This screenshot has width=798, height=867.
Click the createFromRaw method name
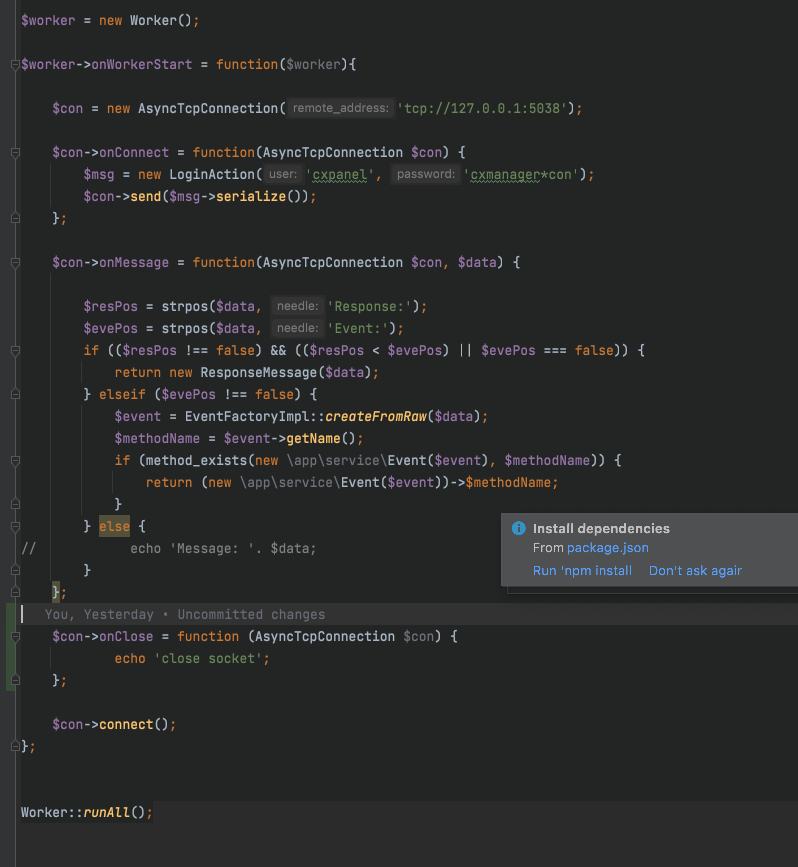(x=376, y=416)
